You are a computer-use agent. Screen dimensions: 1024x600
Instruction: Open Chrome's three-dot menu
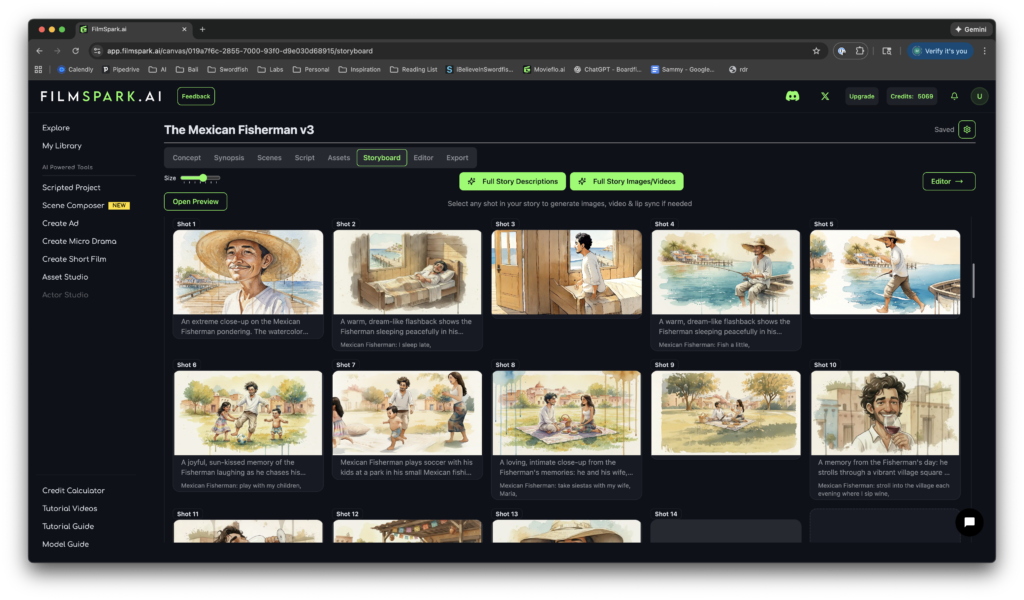tap(984, 51)
